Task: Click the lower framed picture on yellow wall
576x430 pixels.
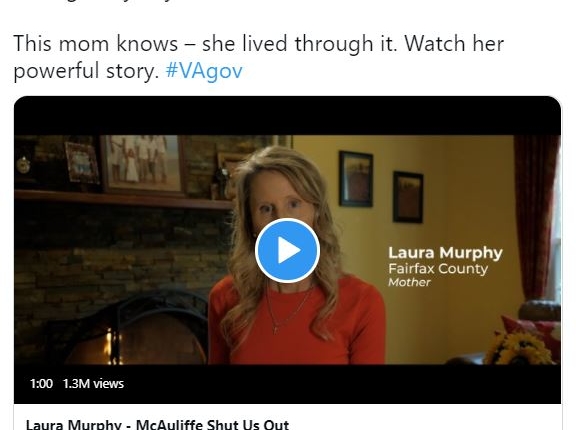Action: pos(408,197)
